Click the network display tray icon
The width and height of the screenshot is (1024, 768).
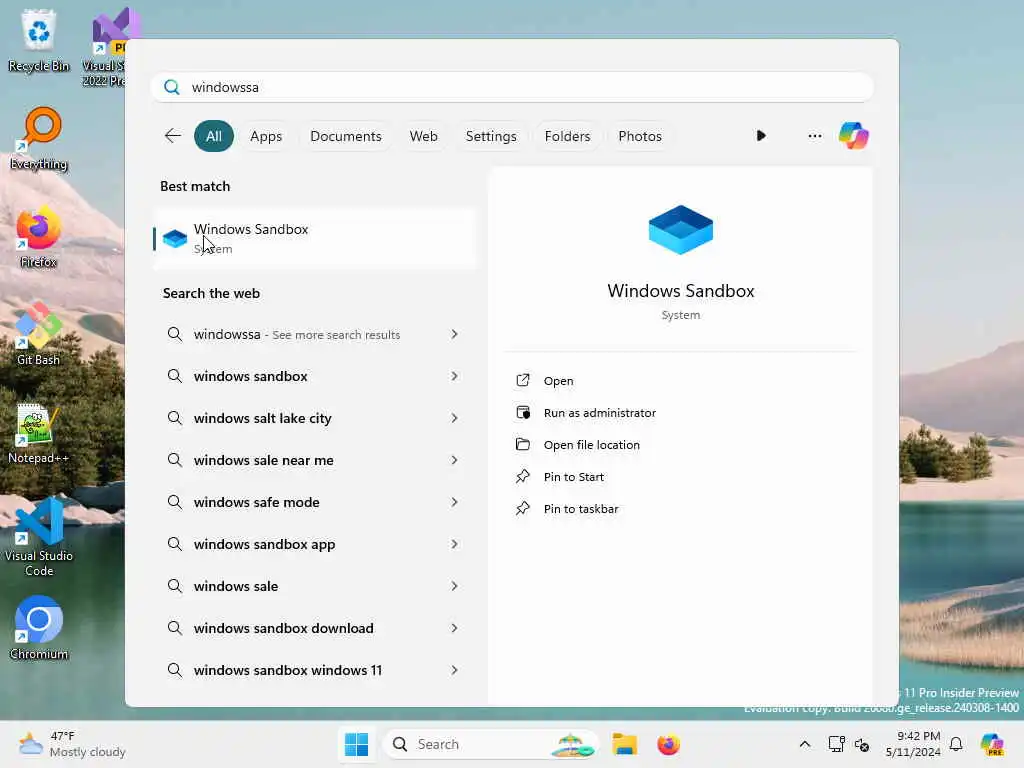[x=837, y=744]
